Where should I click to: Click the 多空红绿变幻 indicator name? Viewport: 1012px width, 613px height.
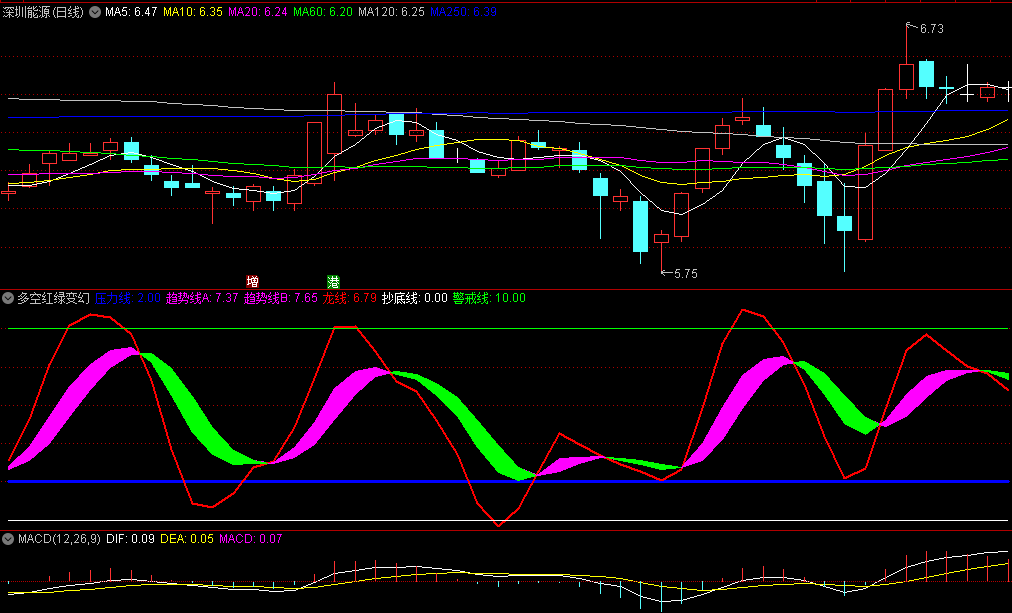53,298
